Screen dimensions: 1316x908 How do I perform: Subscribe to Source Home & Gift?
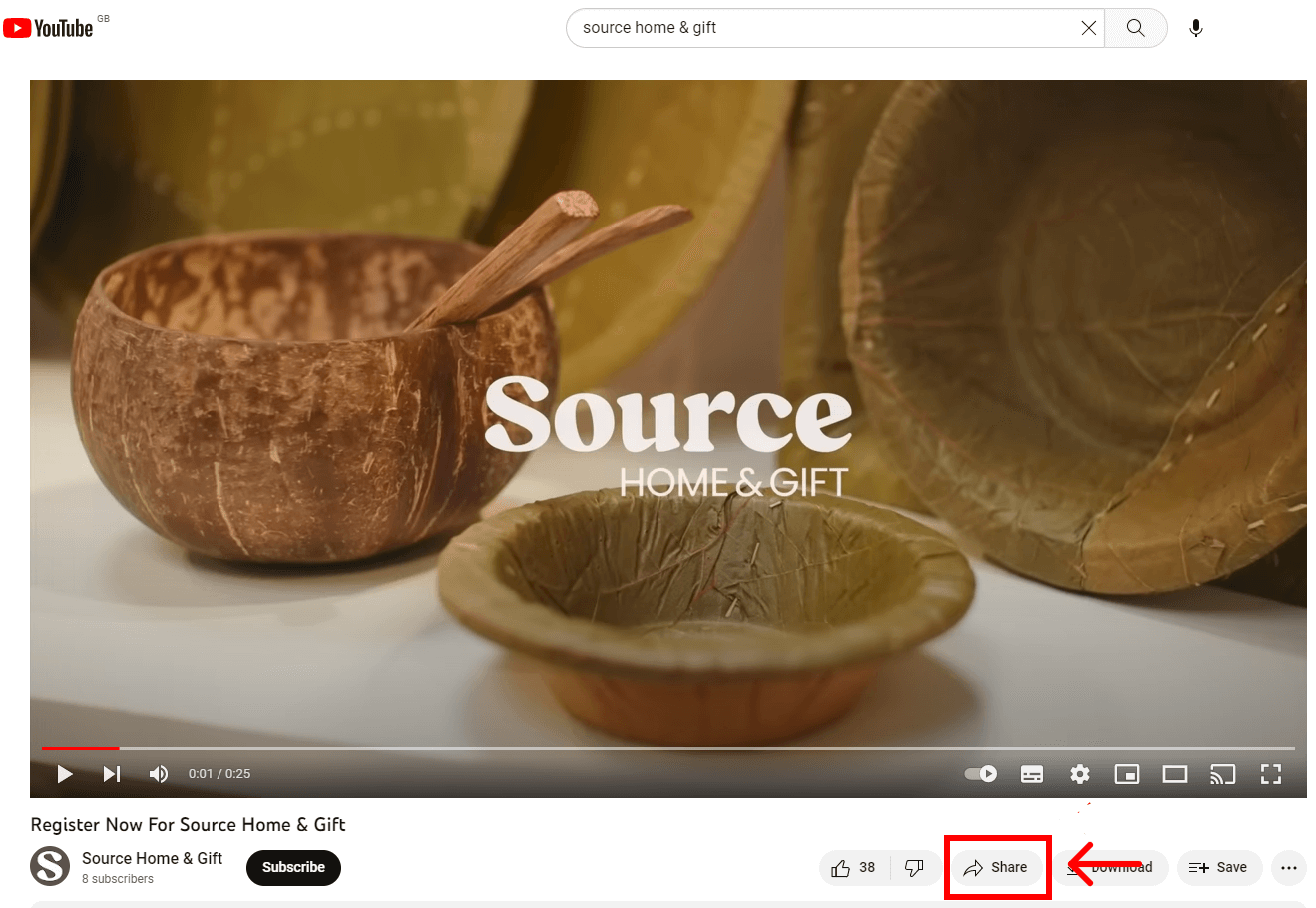[293, 868]
